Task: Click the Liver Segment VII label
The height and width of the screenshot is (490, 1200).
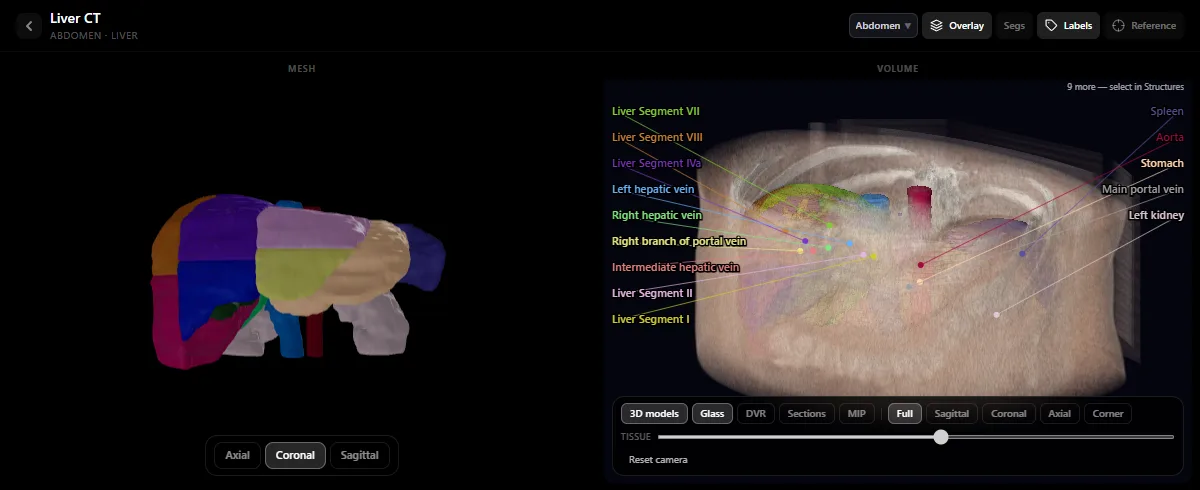Action: pos(656,111)
